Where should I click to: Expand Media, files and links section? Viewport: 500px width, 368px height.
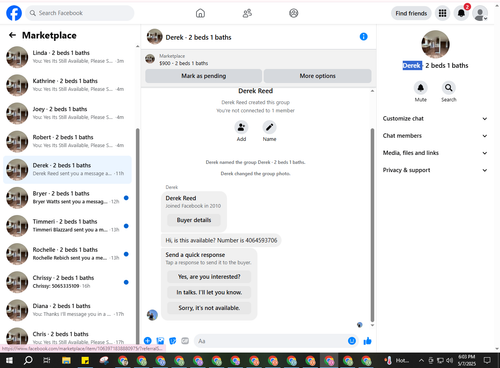tap(435, 153)
